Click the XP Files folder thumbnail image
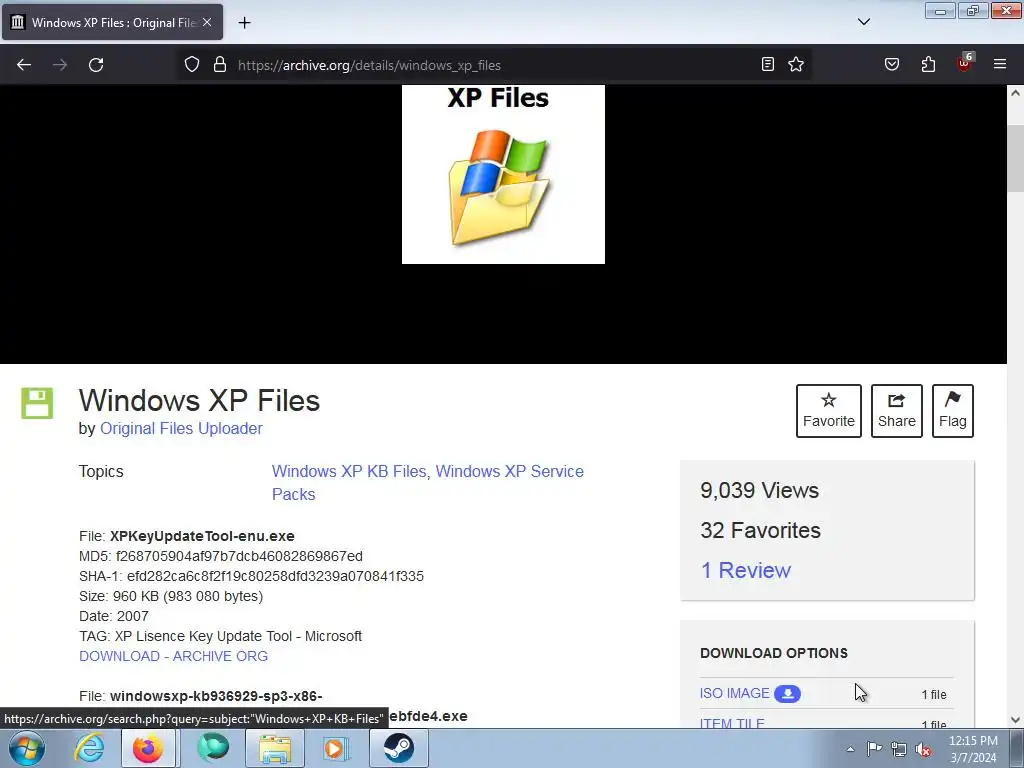The width and height of the screenshot is (1024, 768). (x=503, y=174)
